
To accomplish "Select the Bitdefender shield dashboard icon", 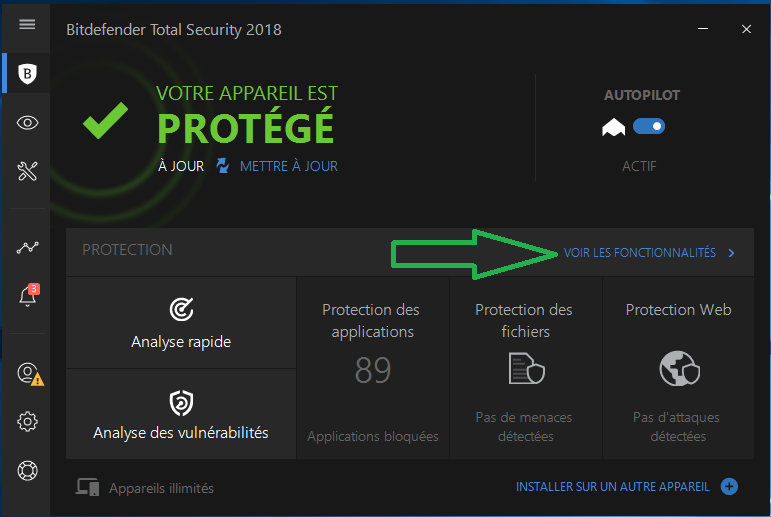I will tap(28, 74).
